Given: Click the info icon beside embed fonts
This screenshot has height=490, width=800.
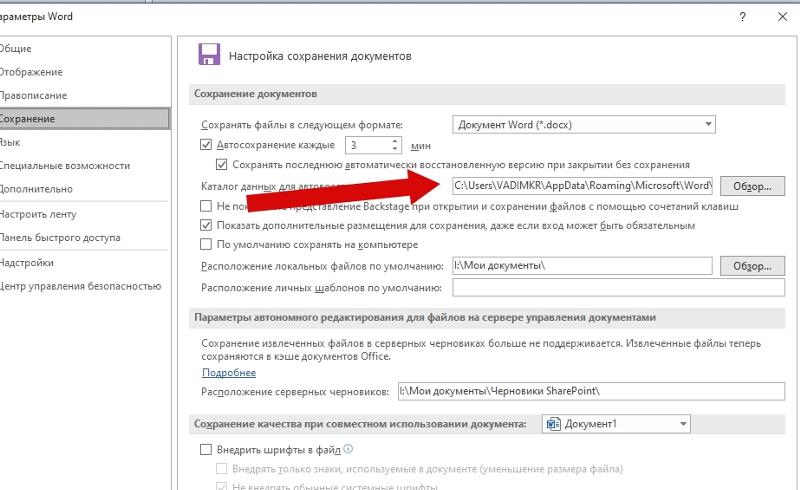Looking at the screenshot, I should click(x=349, y=450).
